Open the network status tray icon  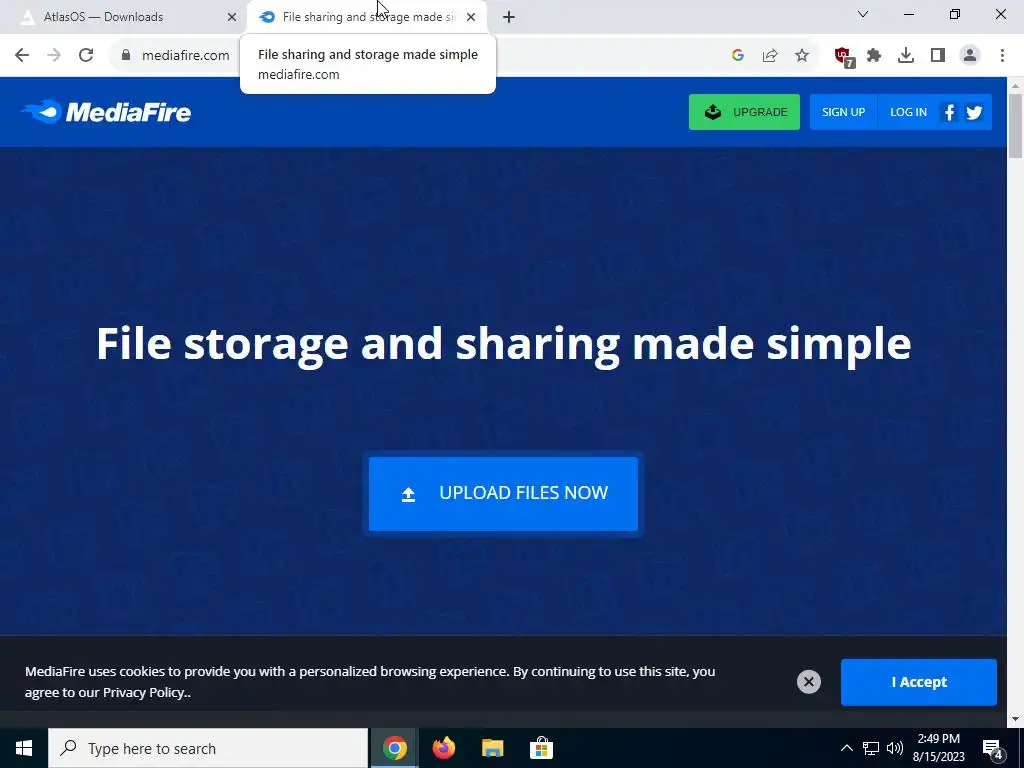point(871,748)
